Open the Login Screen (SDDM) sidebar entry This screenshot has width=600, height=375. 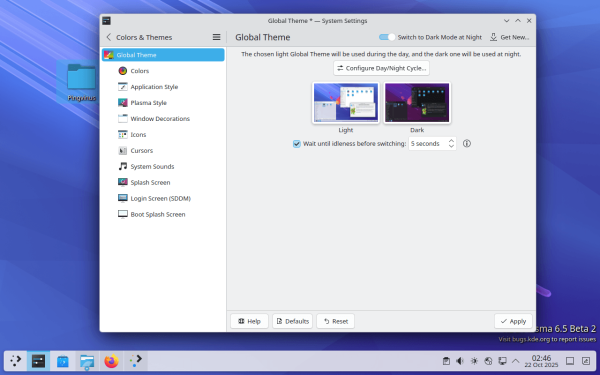(x=163, y=198)
